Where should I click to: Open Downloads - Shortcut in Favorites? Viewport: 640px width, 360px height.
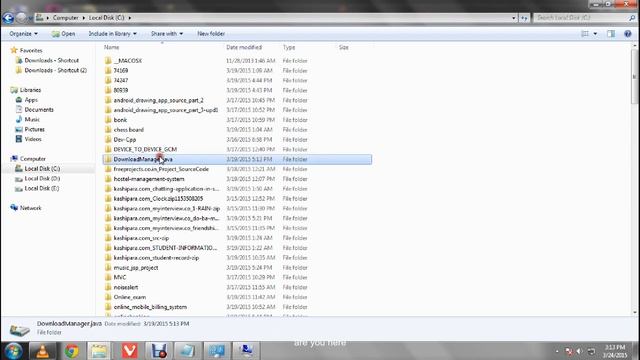tap(51, 60)
